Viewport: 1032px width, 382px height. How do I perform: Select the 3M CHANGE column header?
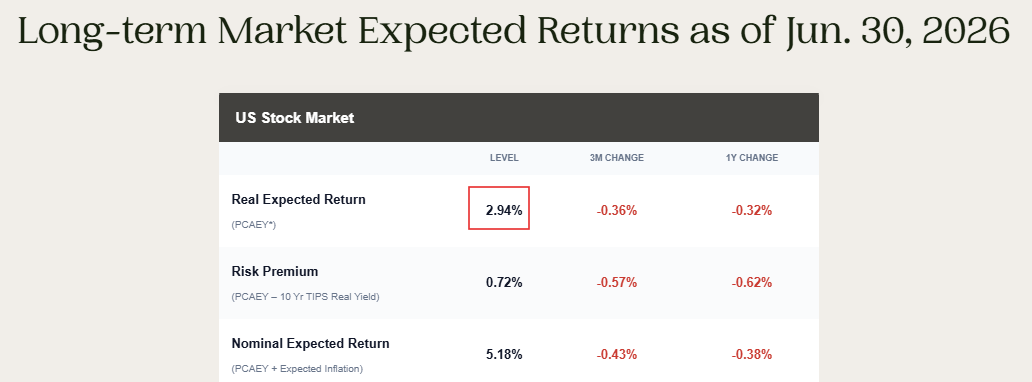[617, 158]
